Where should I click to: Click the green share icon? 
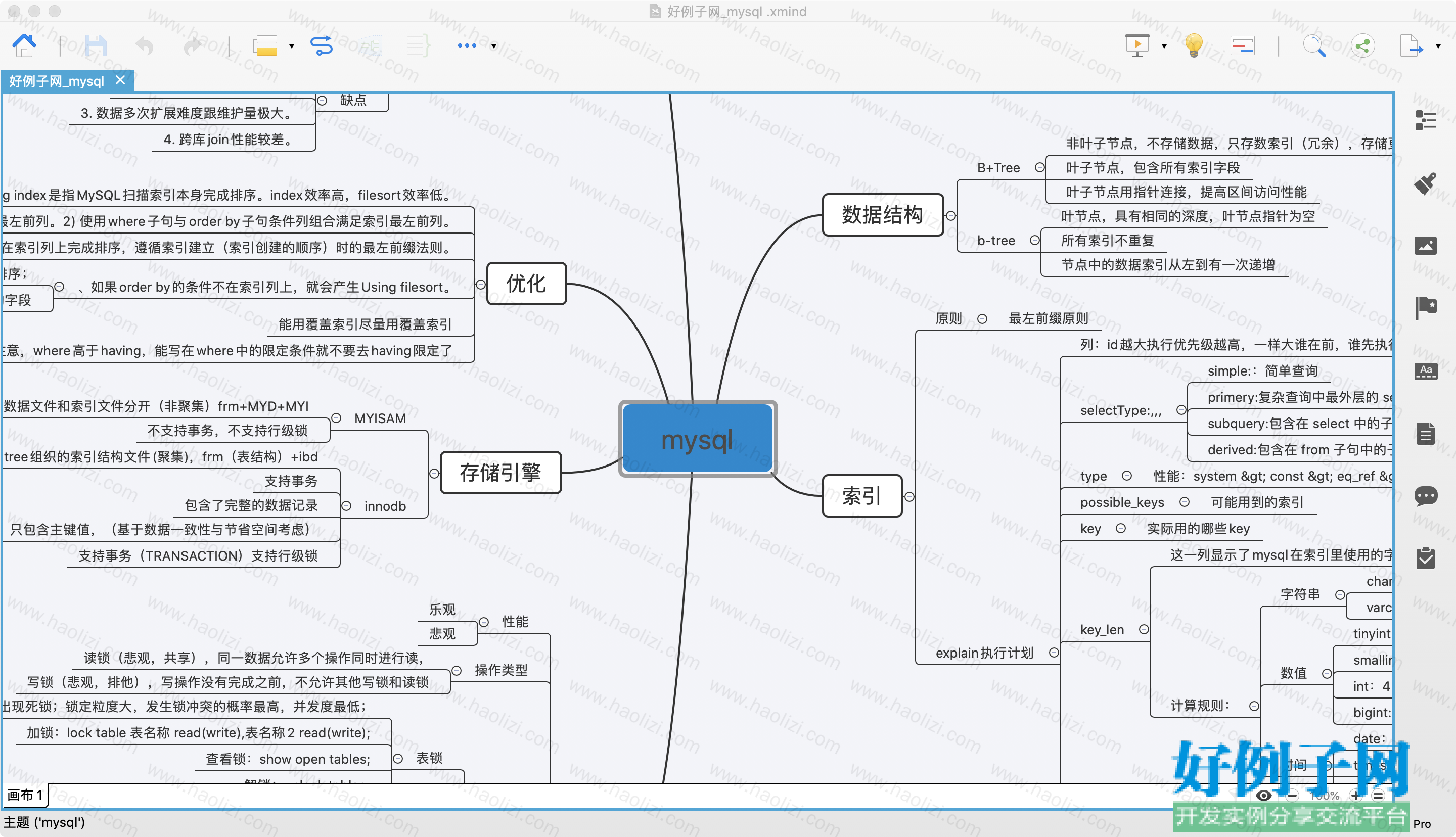[1362, 45]
